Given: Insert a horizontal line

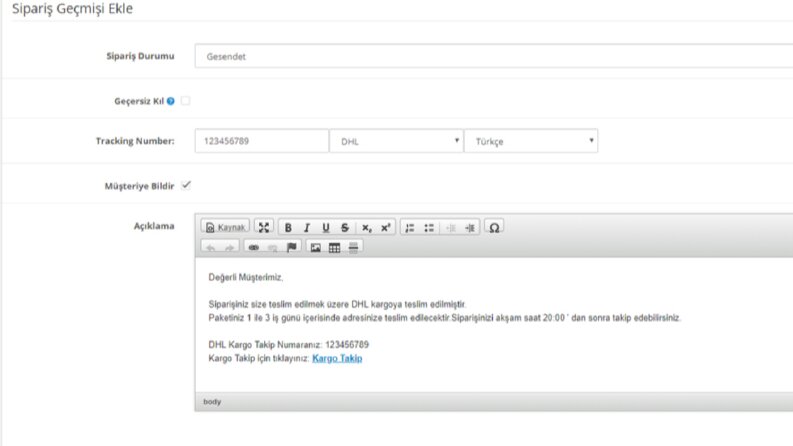Looking at the screenshot, I should point(354,247).
